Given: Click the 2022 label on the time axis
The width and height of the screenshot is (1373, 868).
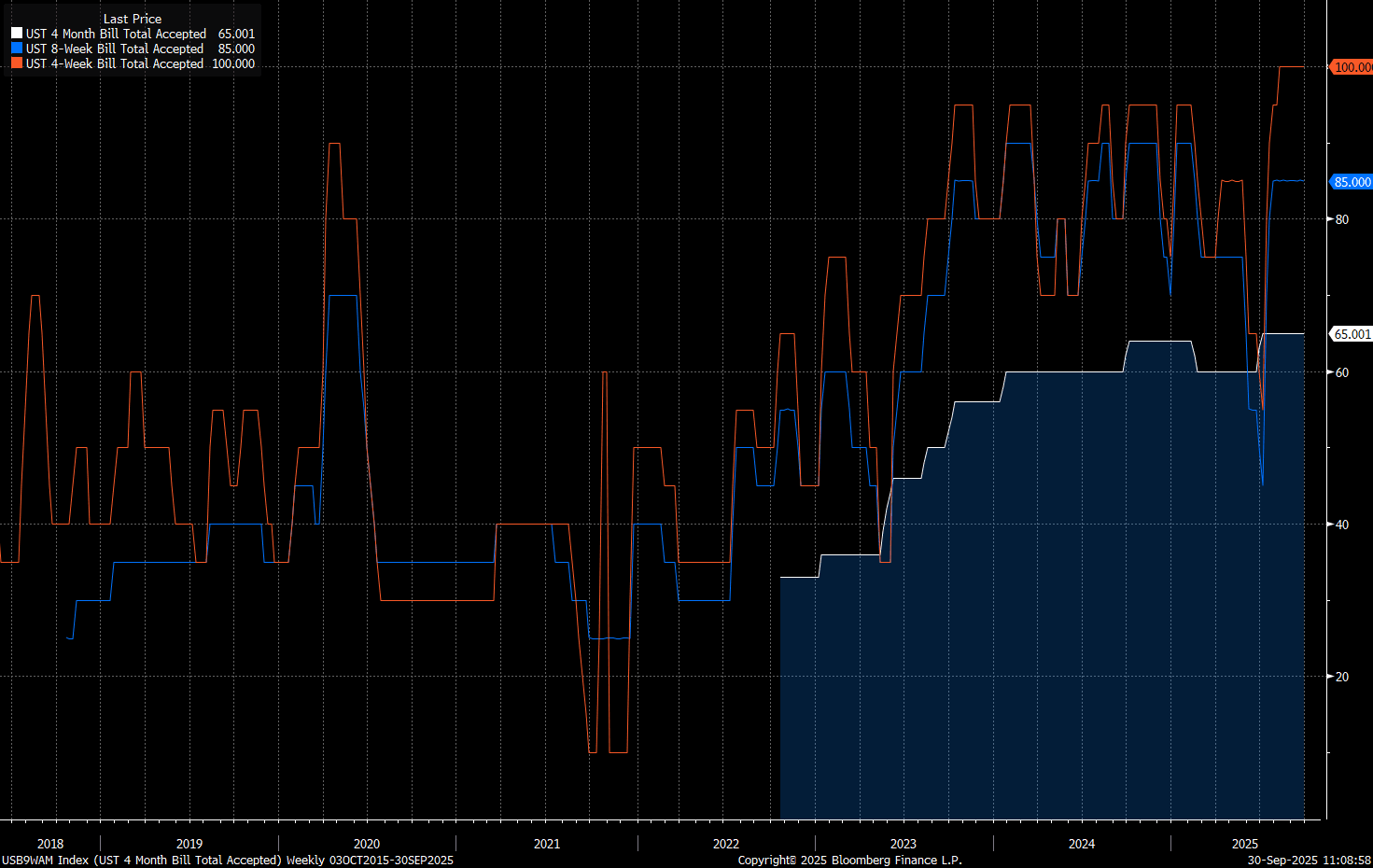Looking at the screenshot, I should pyautogui.click(x=726, y=844).
